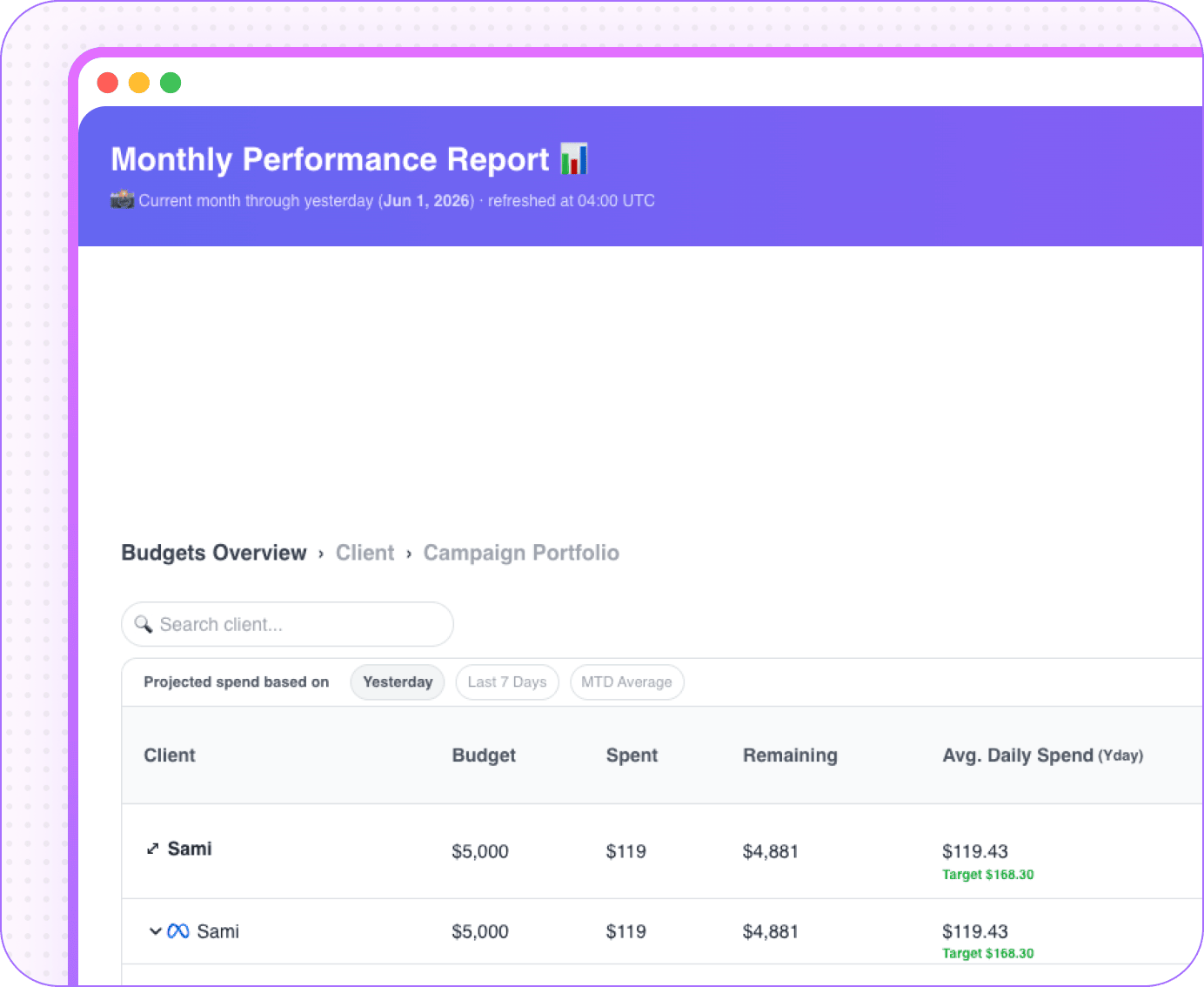Image resolution: width=1204 pixels, height=987 pixels.
Task: Click the Monthly Performance Report title
Action: (x=331, y=159)
